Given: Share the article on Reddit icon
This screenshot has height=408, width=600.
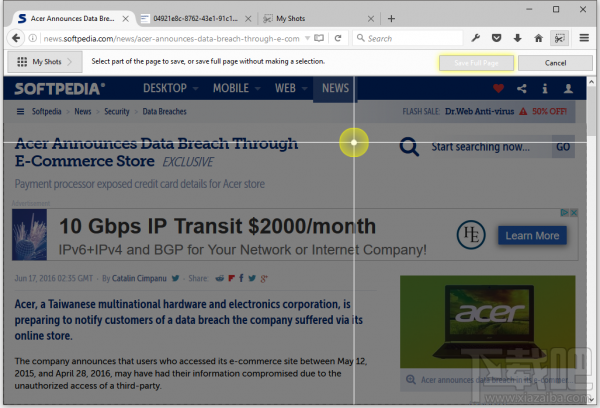Looking at the screenshot, I should (x=220, y=278).
